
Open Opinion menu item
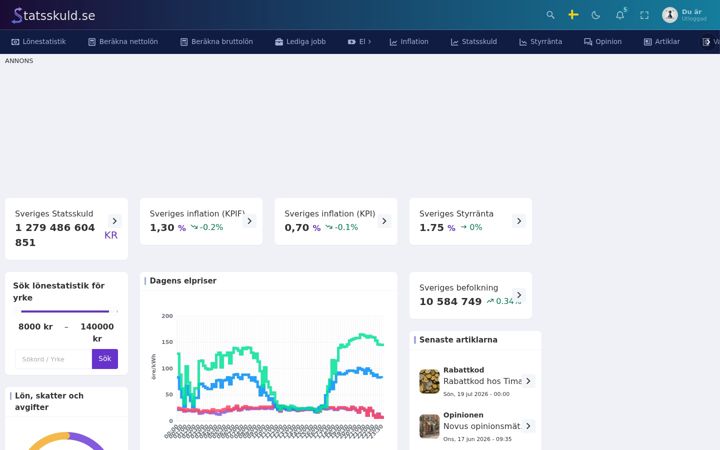pyautogui.click(x=603, y=42)
